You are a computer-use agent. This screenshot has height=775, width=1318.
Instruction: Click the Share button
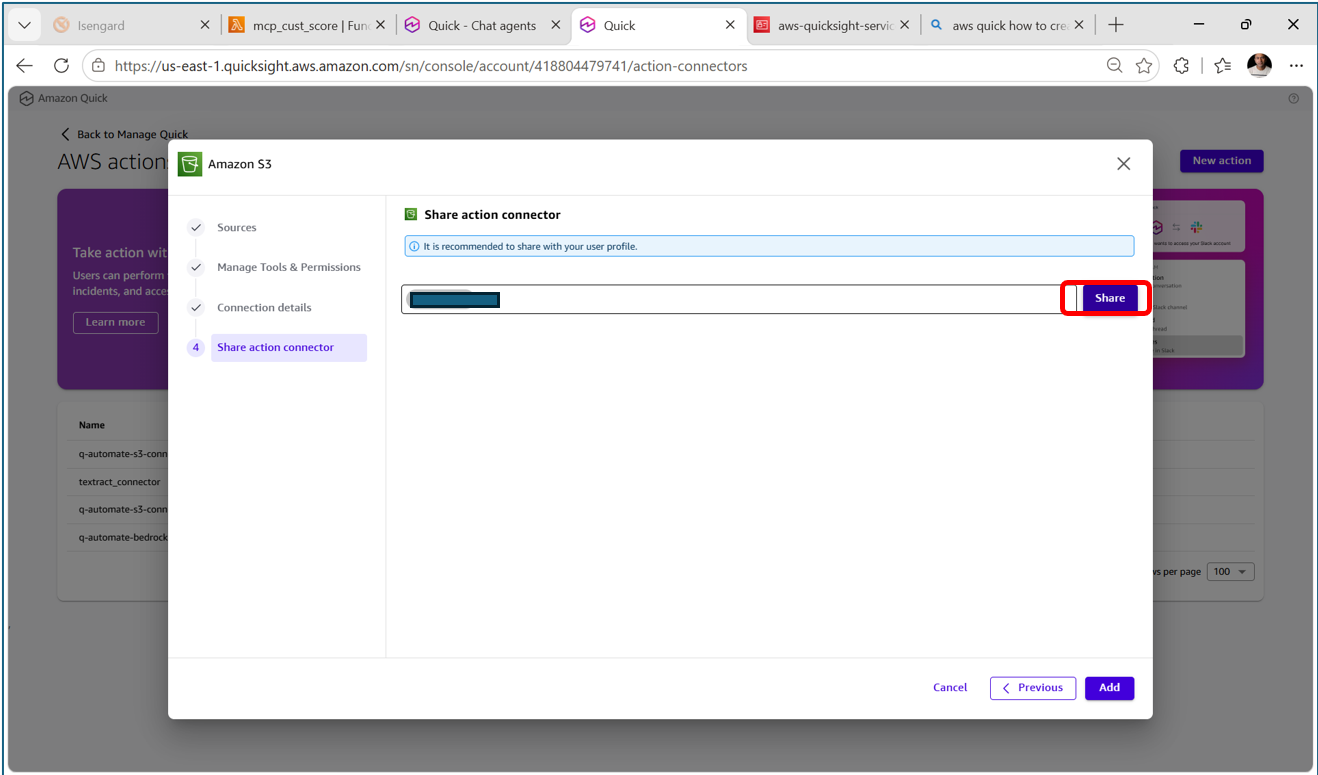(1110, 298)
